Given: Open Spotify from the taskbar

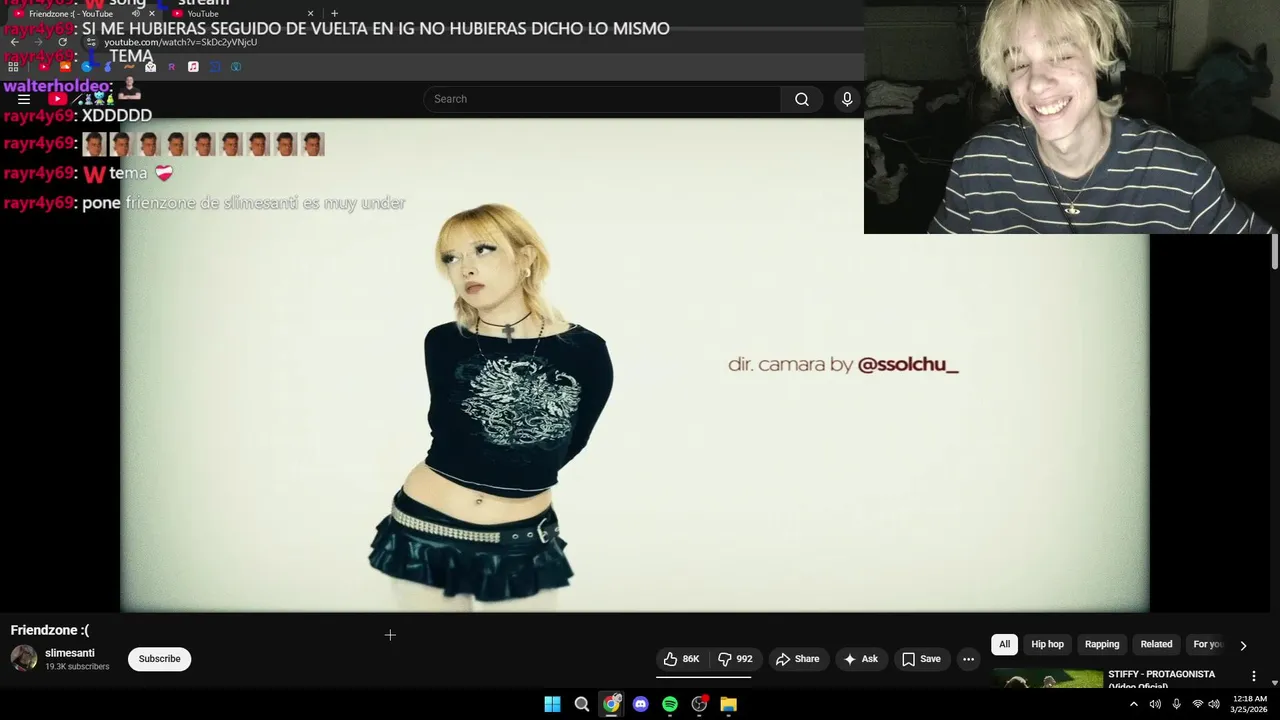Looking at the screenshot, I should pyautogui.click(x=670, y=704).
